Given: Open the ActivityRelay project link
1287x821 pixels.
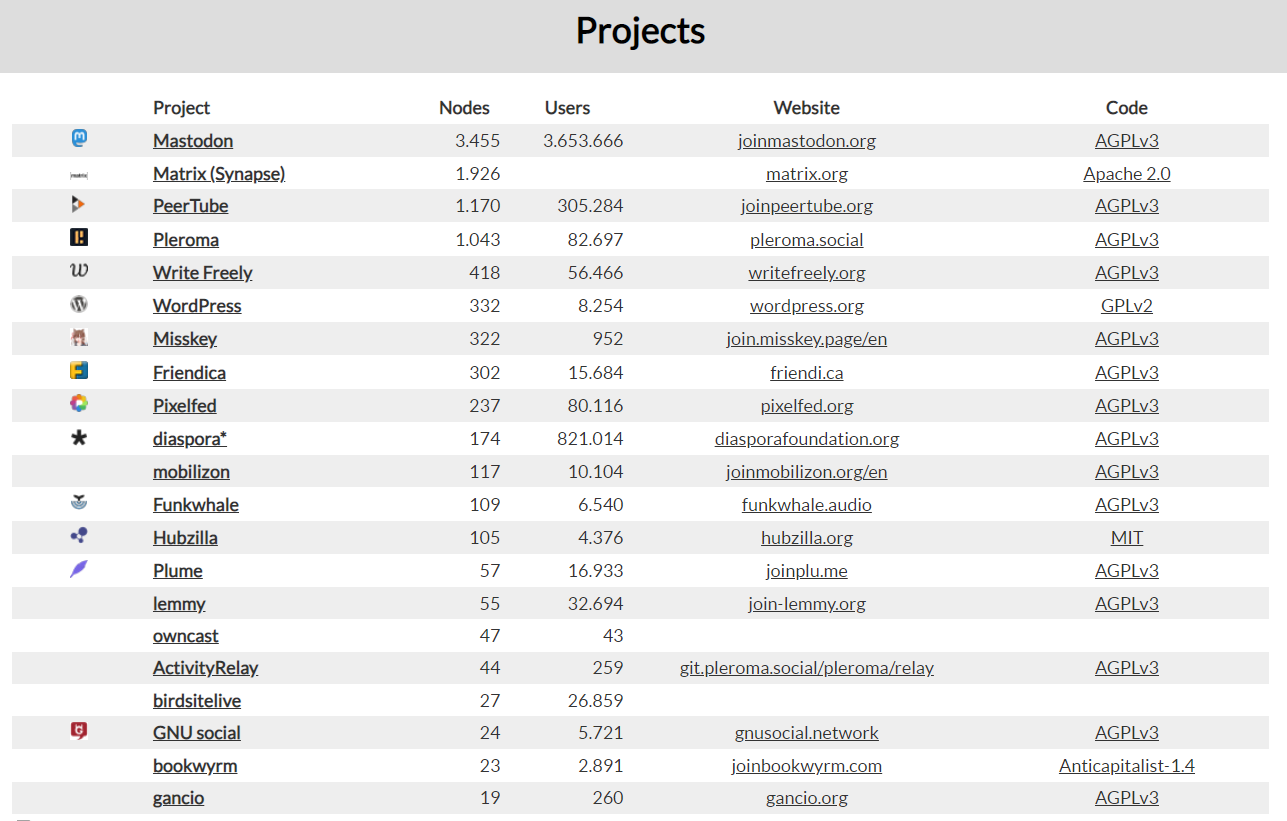Looking at the screenshot, I should (x=206, y=668).
